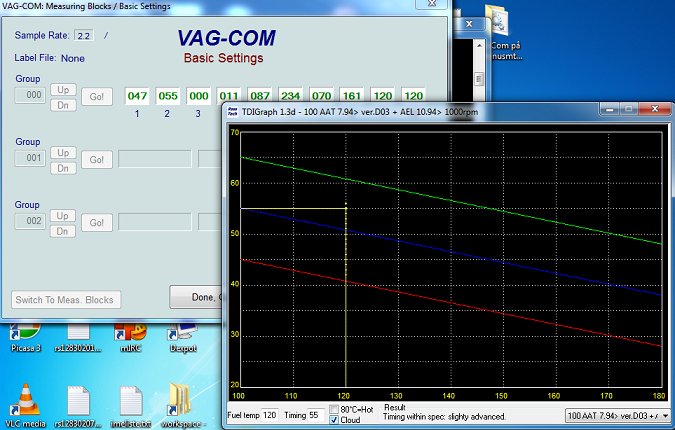Click the Timing value field
The height and width of the screenshot is (430, 675).
point(312,414)
